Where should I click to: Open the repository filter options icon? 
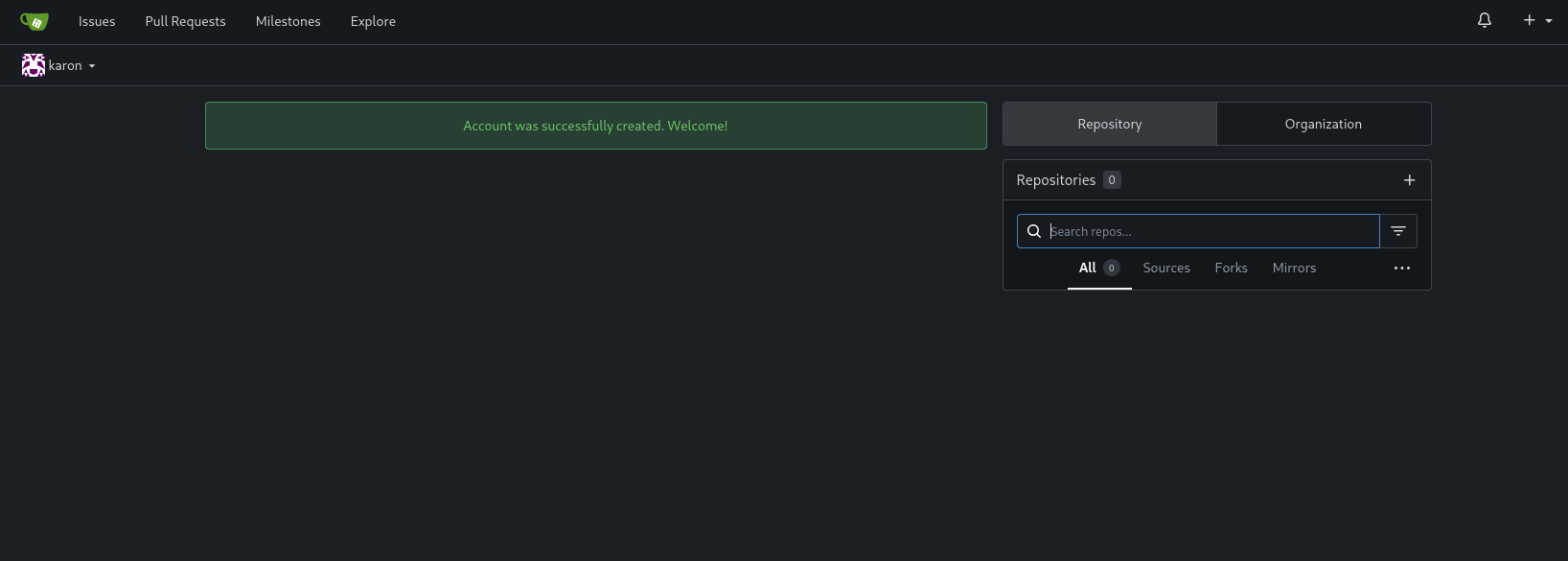click(1398, 231)
